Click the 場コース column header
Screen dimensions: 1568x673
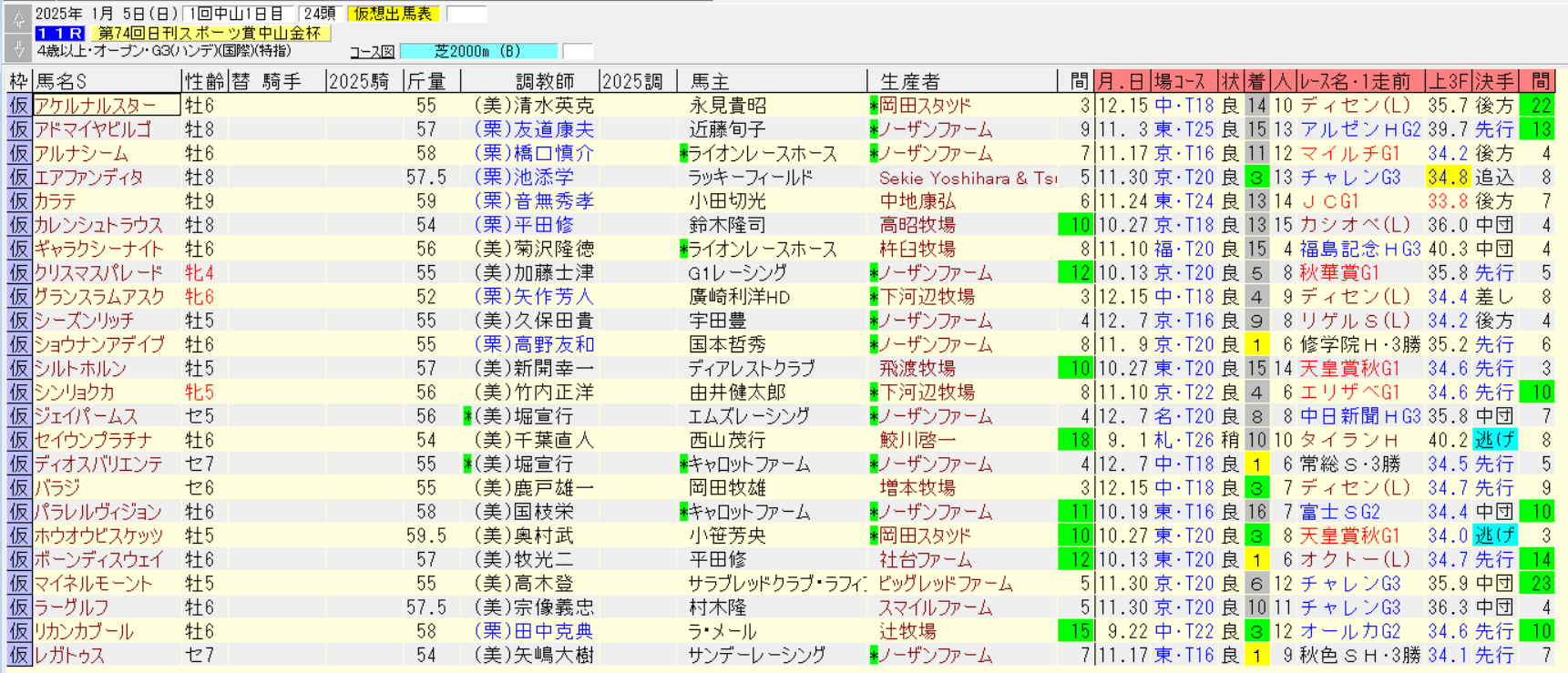[x=1184, y=81]
